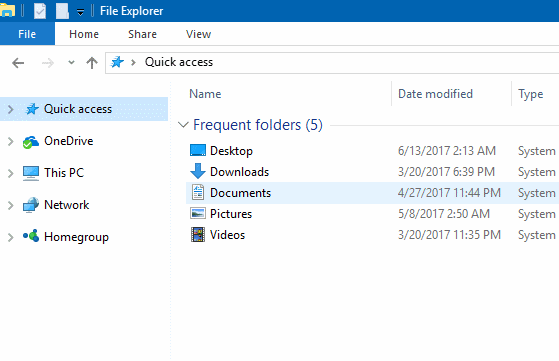559x361 pixels.
Task: Click the date 6/13/2017 2:13 AM
Action: tap(447, 151)
